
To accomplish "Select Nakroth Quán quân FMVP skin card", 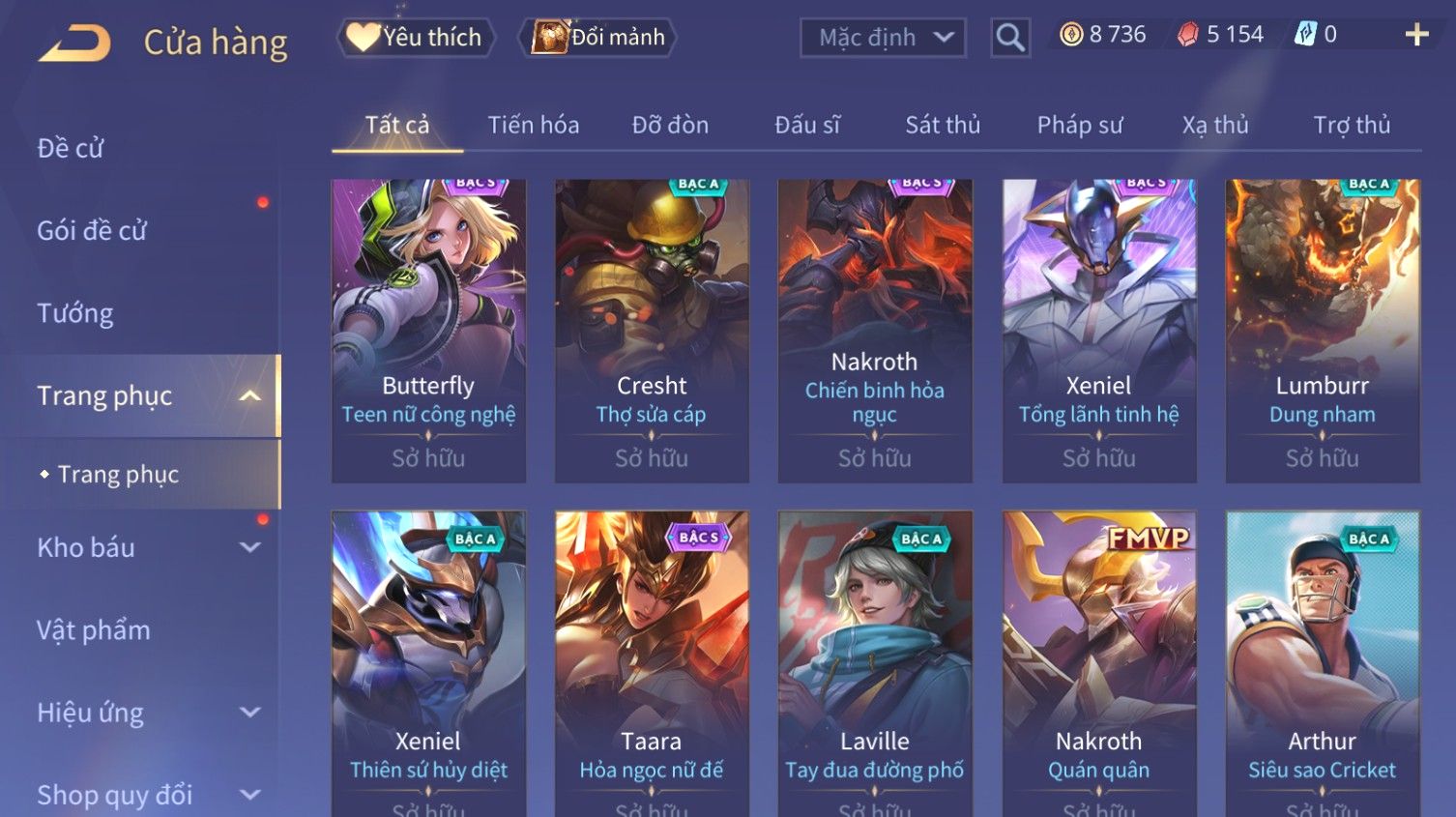I will (x=1099, y=663).
